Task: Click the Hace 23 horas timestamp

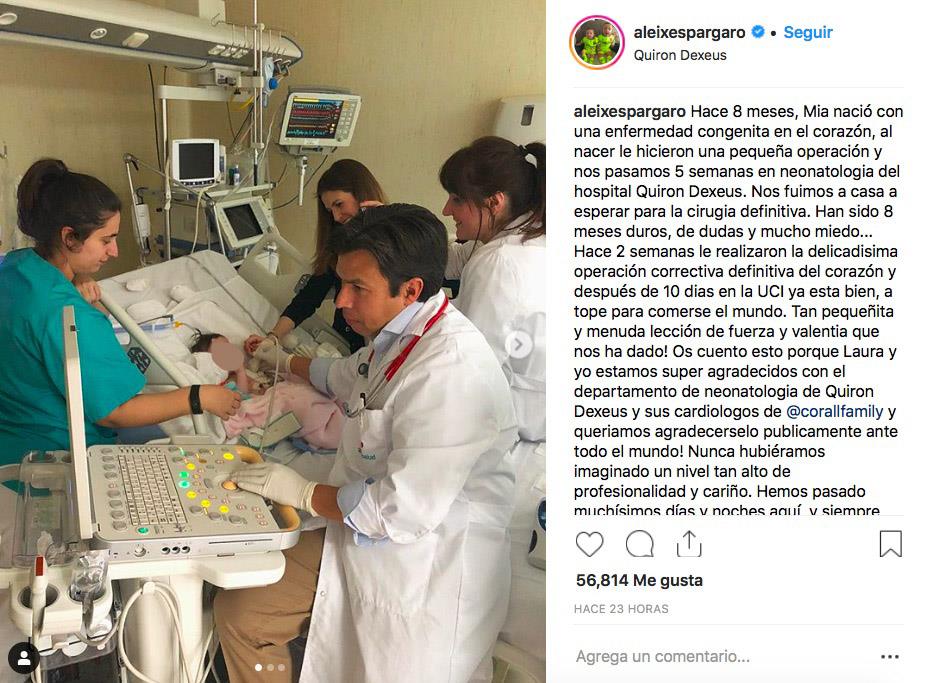Action: point(621,609)
